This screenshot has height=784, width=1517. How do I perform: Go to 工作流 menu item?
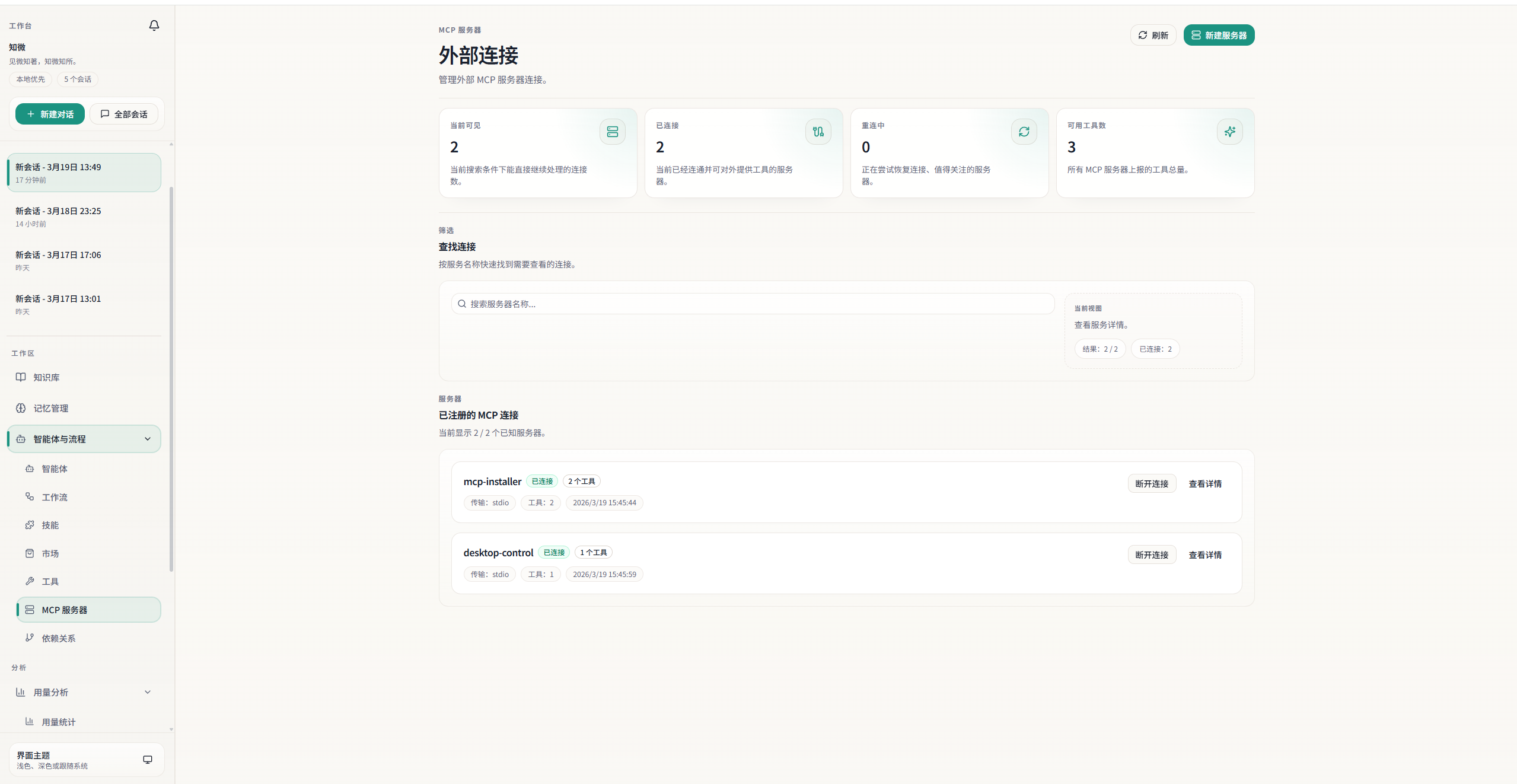point(55,498)
